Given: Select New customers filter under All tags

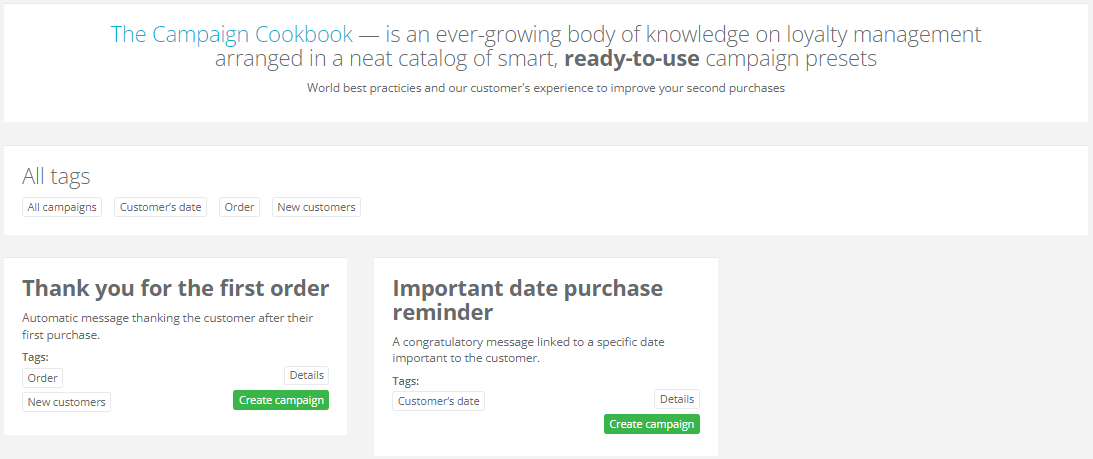Looking at the screenshot, I should (316, 207).
